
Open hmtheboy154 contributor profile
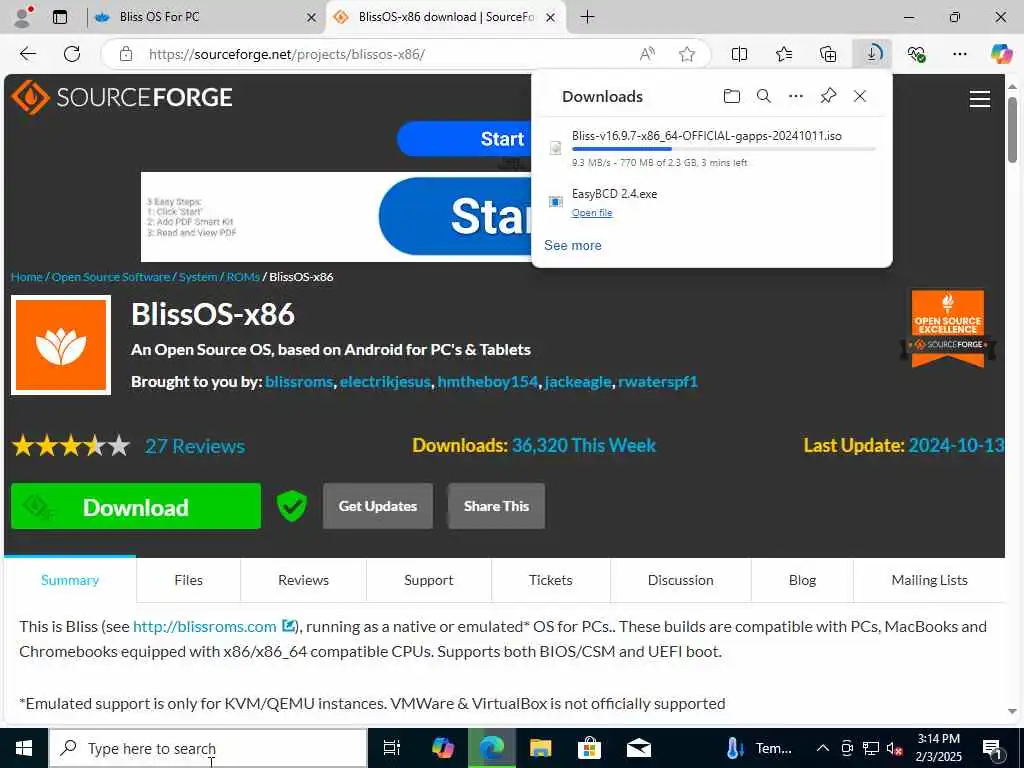(488, 381)
